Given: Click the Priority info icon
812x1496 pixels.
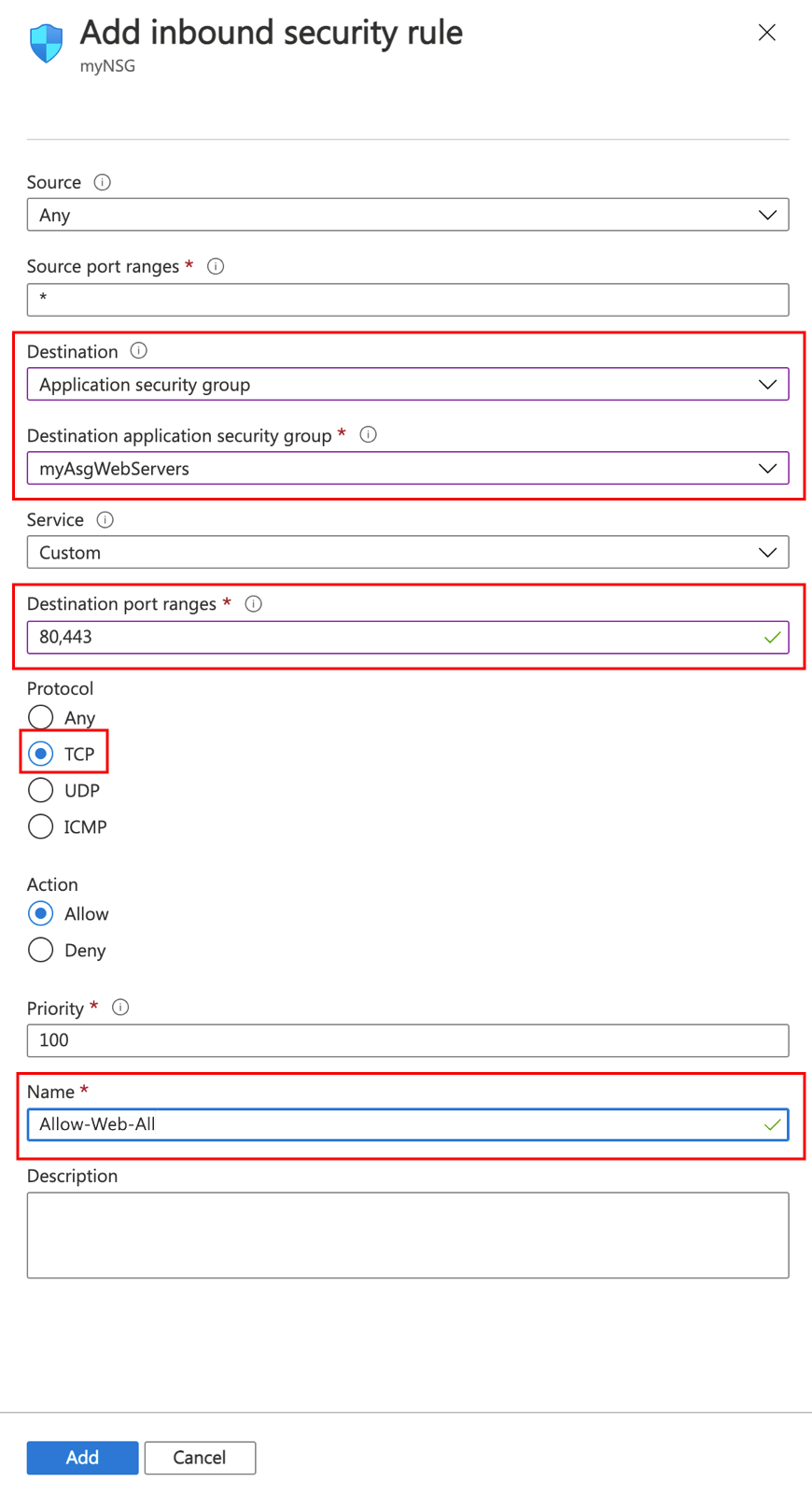Looking at the screenshot, I should (x=120, y=1007).
